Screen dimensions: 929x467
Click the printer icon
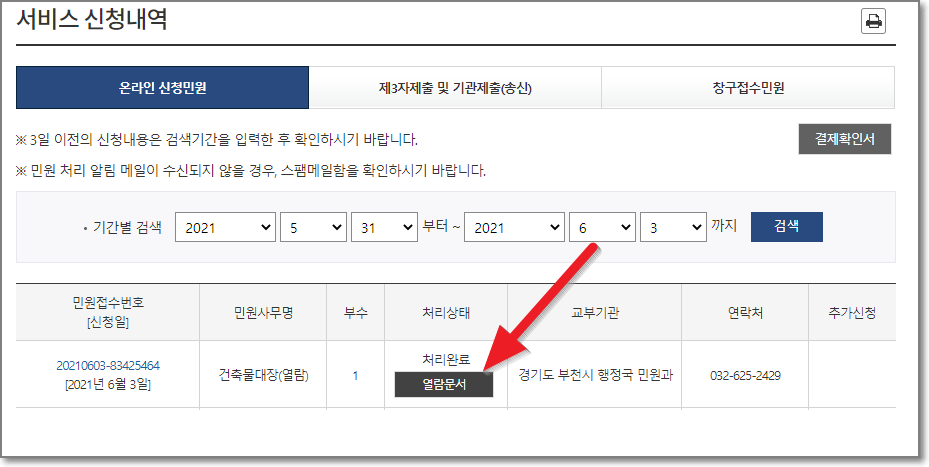point(873,22)
